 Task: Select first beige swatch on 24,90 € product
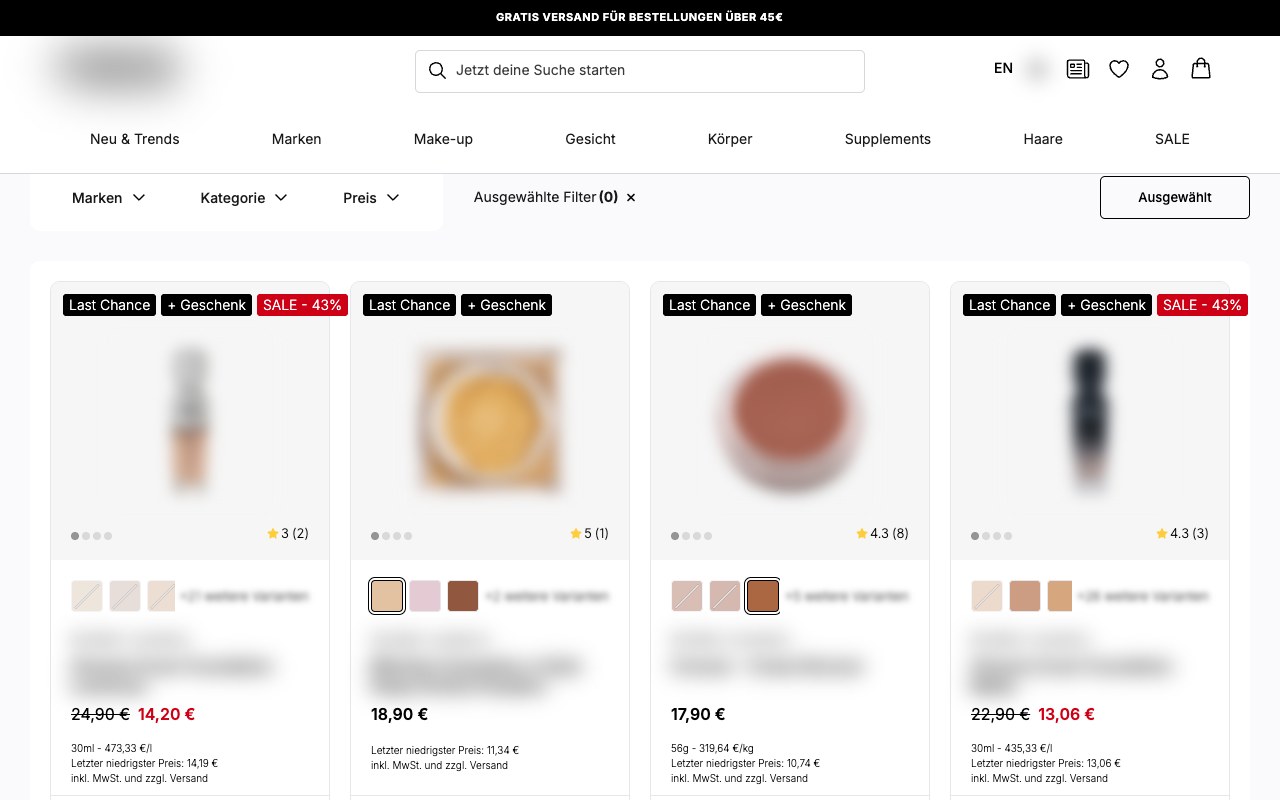tap(87, 596)
